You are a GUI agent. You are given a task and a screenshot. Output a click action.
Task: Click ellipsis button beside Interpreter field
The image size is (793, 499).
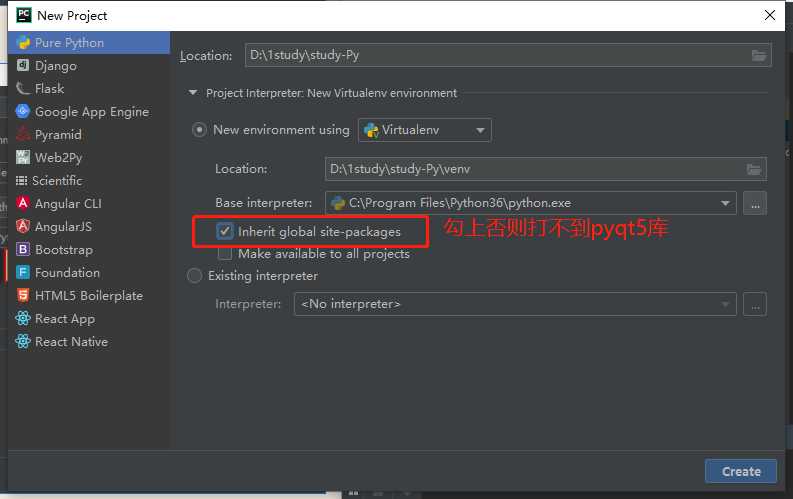[755, 304]
